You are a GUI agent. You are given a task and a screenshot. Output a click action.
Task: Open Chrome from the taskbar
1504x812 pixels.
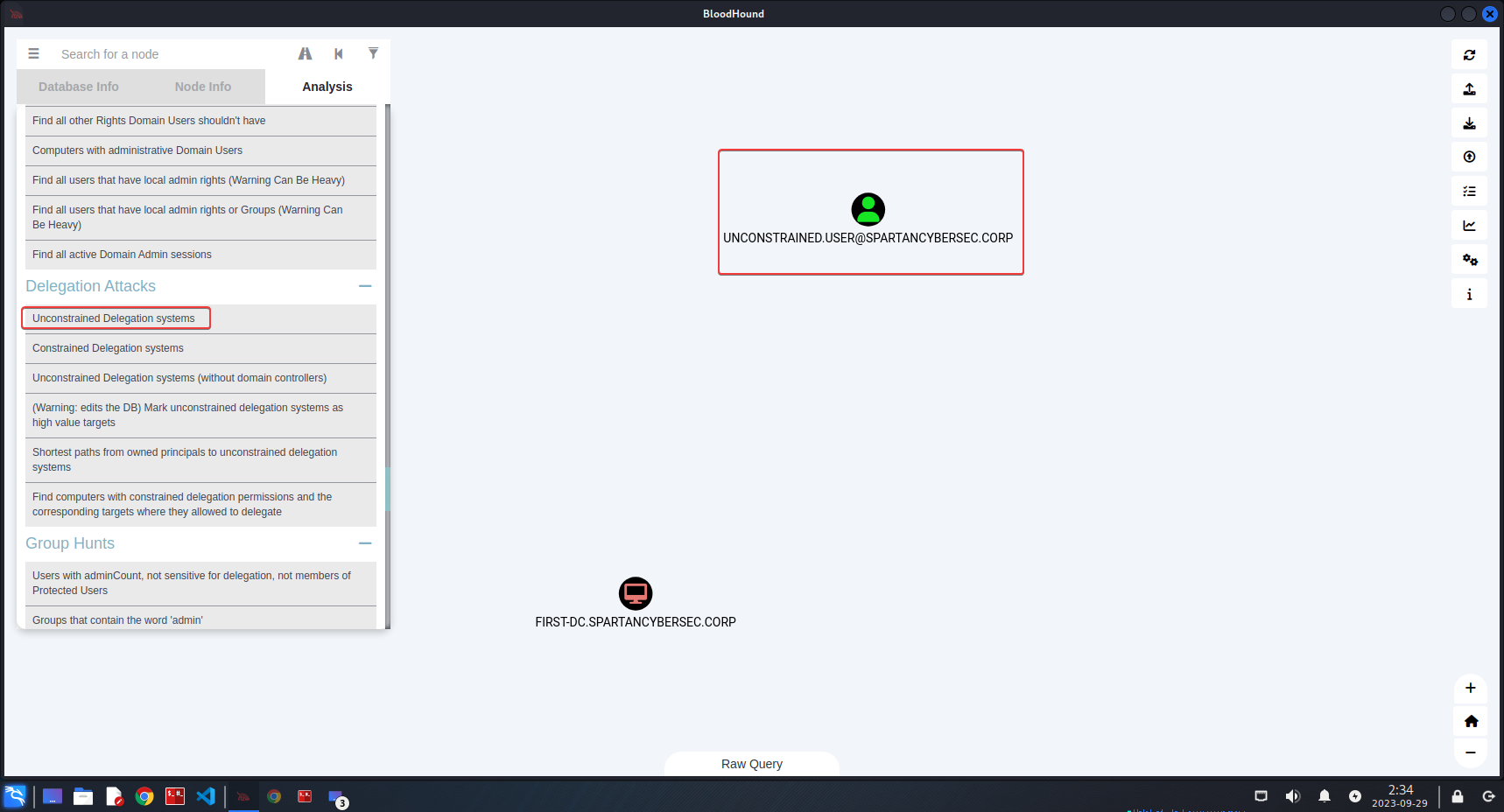[x=145, y=796]
